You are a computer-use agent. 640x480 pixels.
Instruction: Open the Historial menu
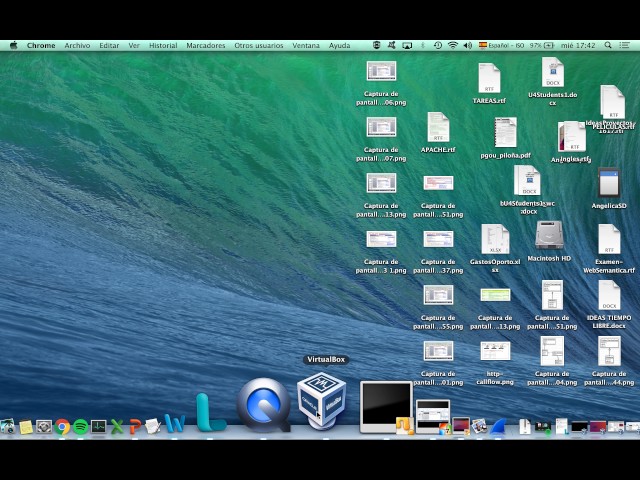coord(163,45)
